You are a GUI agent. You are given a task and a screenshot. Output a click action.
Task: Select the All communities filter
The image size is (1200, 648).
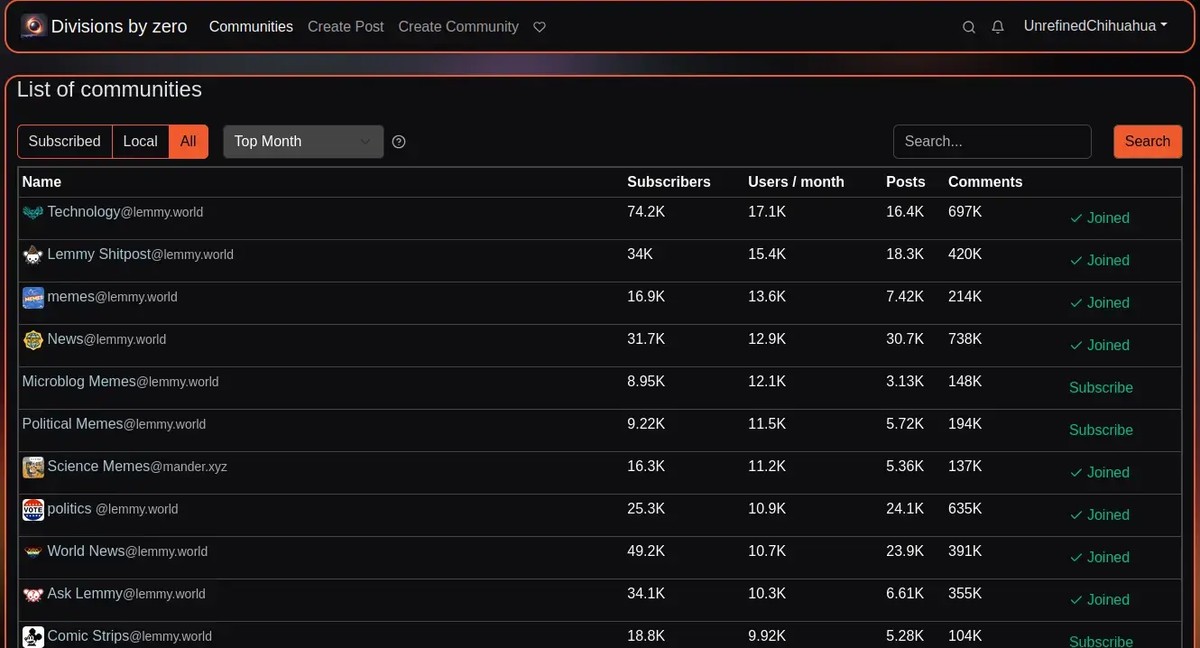click(x=188, y=141)
